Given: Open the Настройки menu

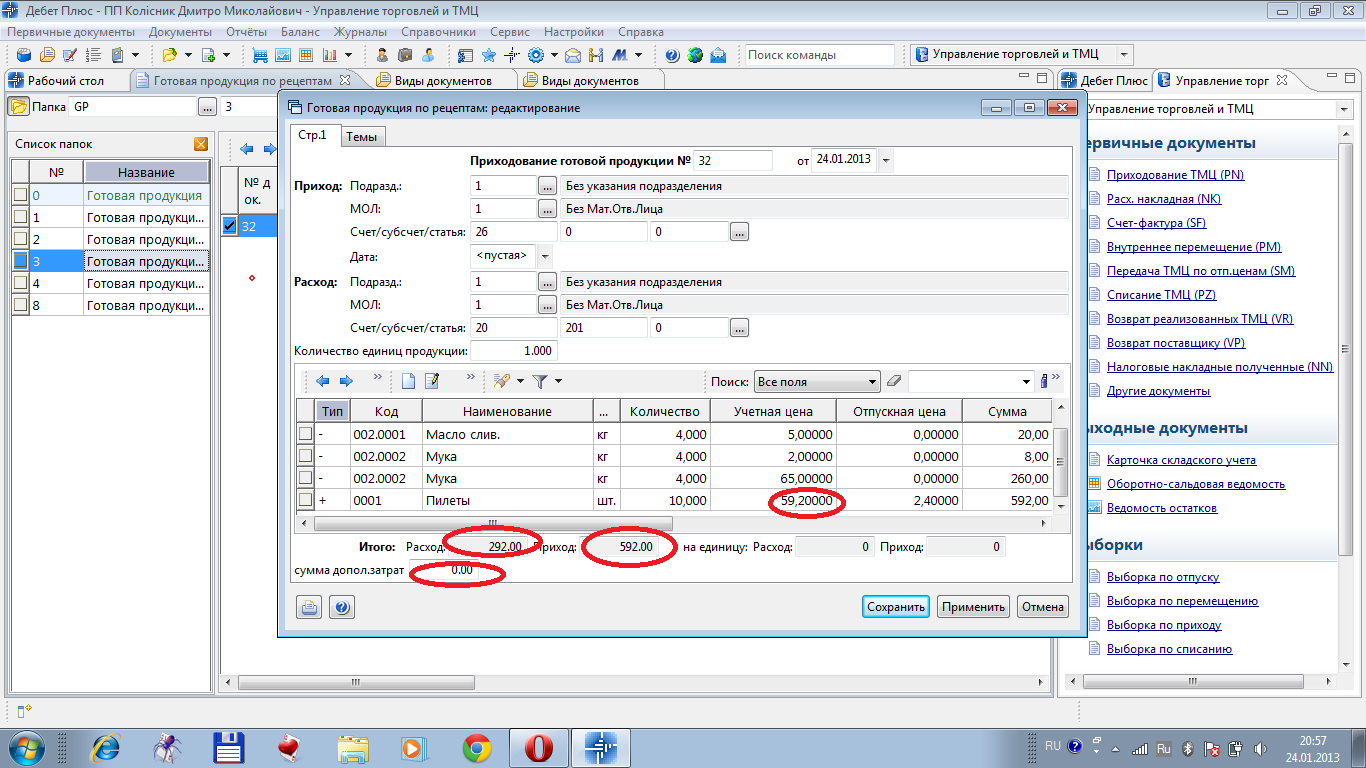Looking at the screenshot, I should point(575,32).
